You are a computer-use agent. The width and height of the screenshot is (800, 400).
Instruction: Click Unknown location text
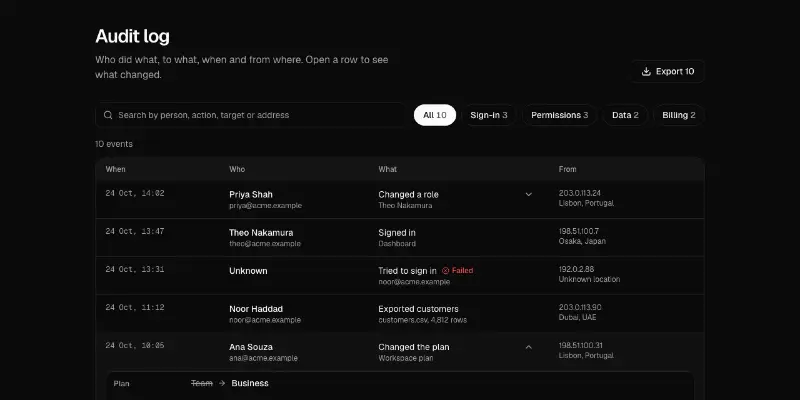point(589,280)
